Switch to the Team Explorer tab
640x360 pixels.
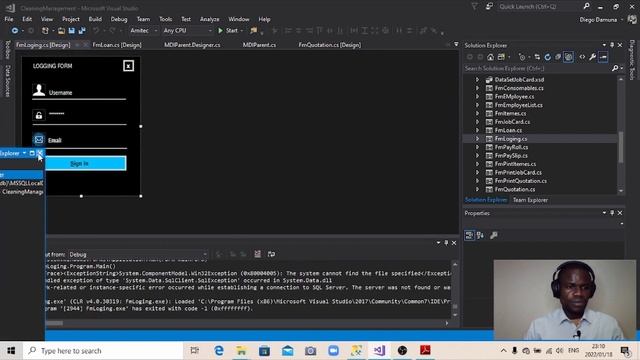click(530, 200)
